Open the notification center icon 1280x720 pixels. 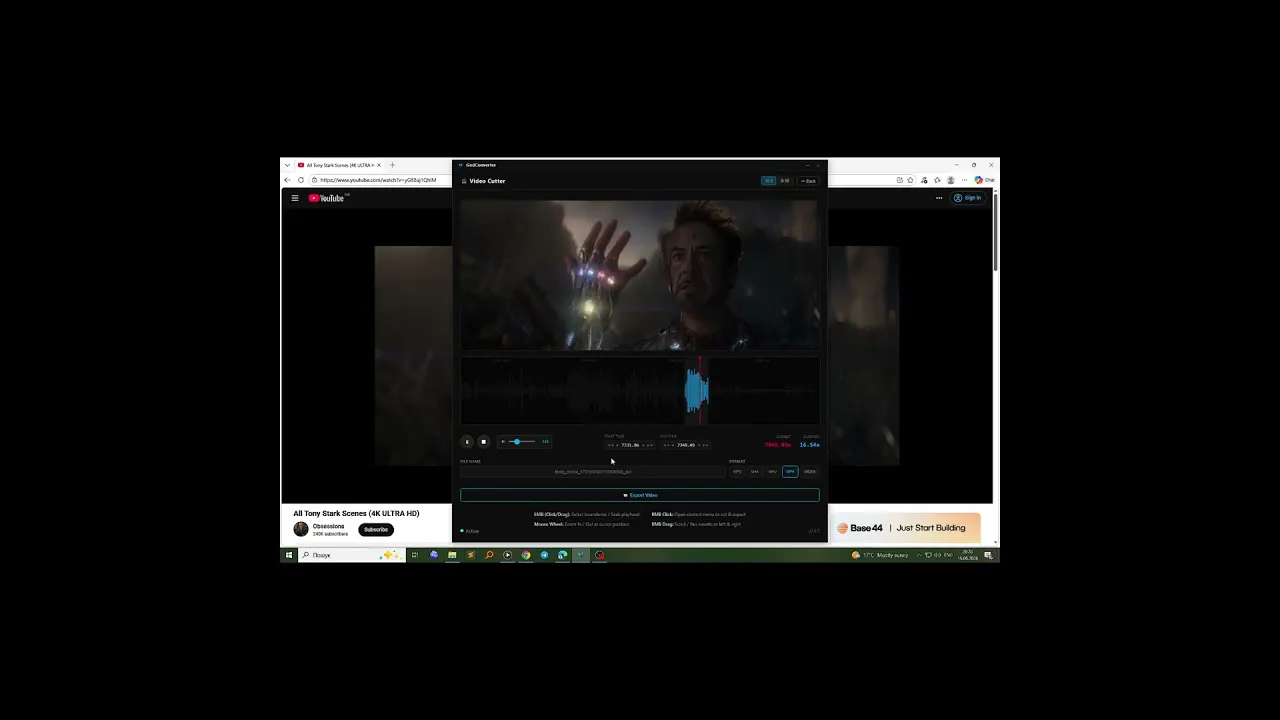989,555
